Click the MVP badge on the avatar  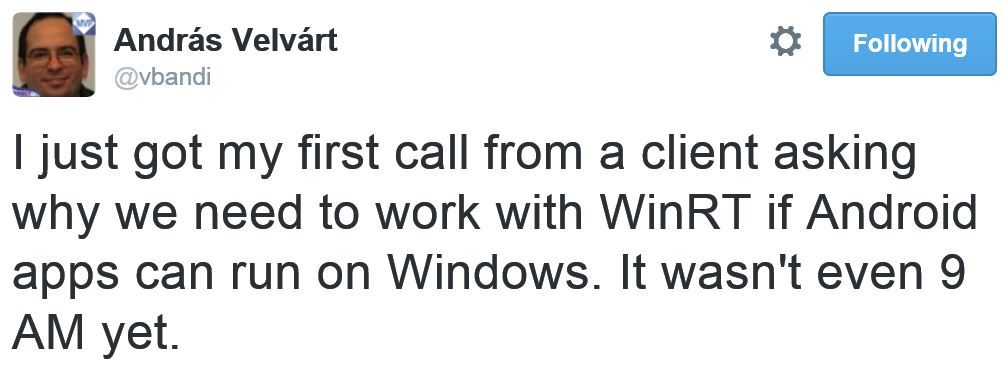coord(84,23)
